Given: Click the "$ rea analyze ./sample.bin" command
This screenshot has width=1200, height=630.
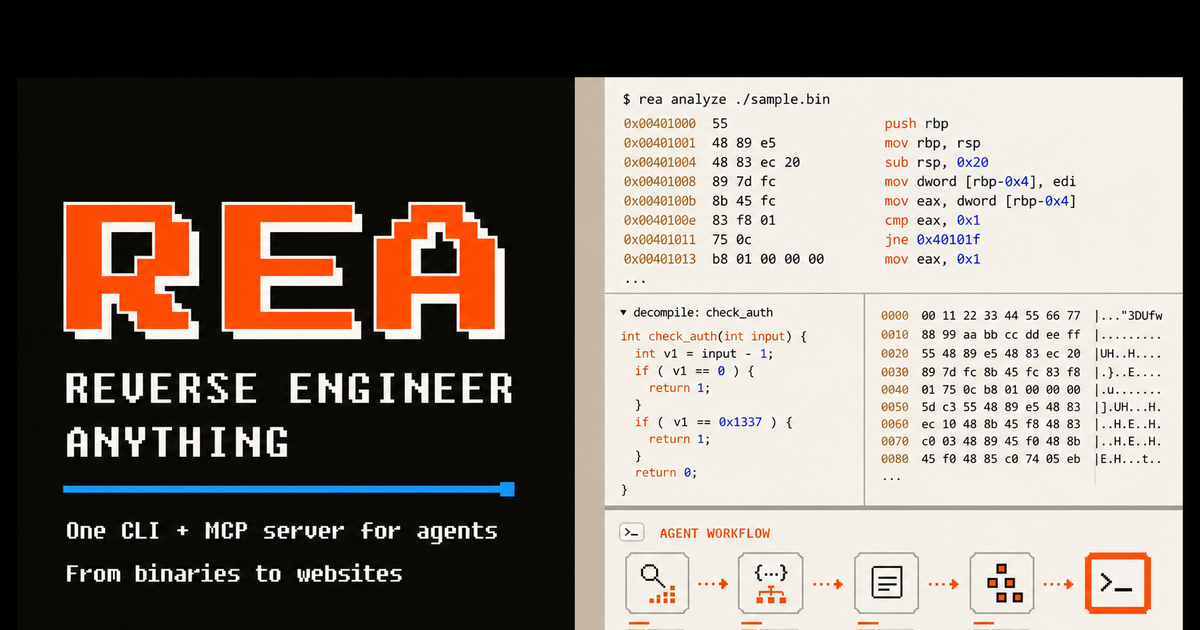Looking at the screenshot, I should pyautogui.click(x=726, y=99).
